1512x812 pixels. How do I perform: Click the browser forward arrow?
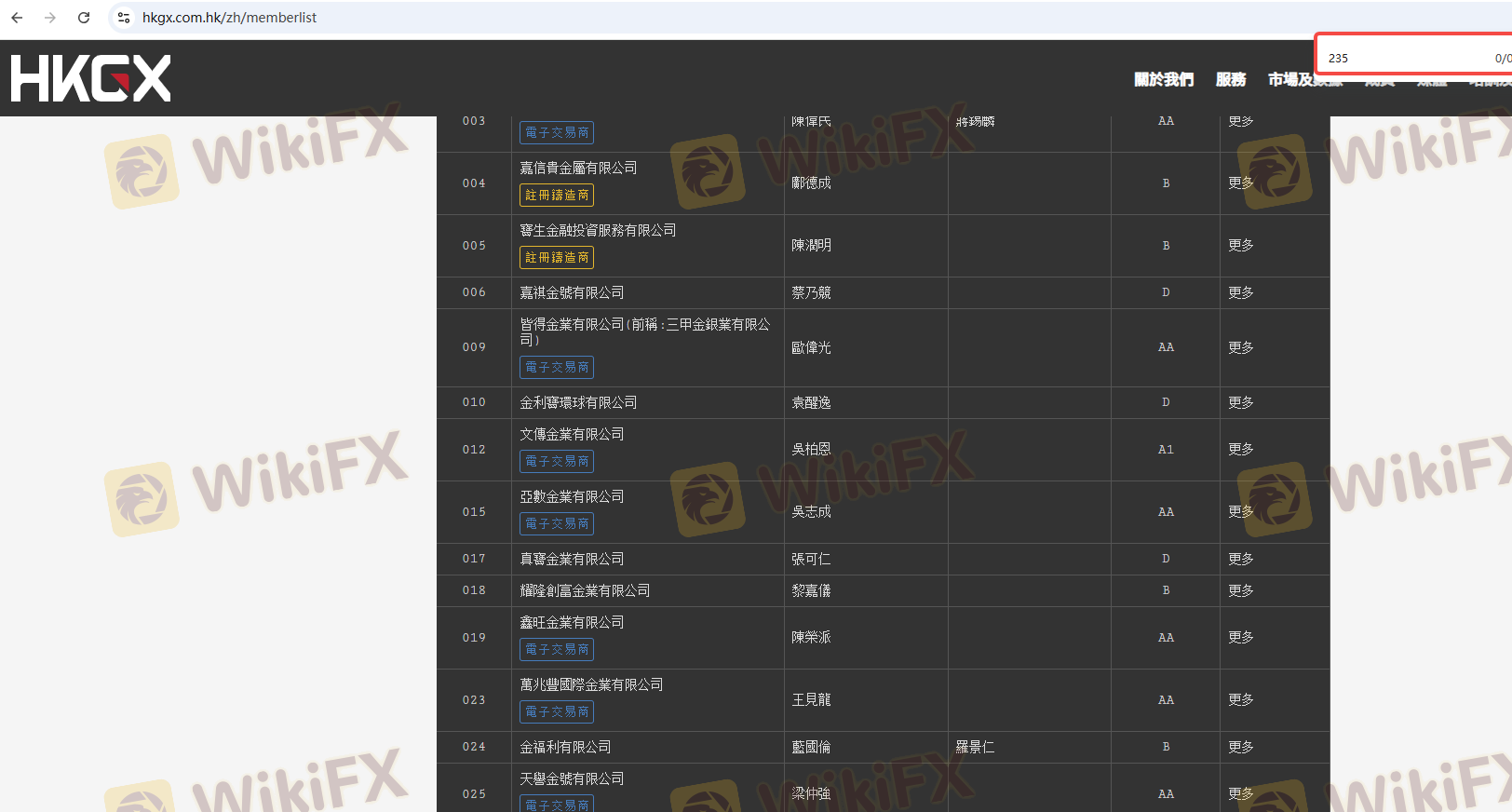point(50,18)
